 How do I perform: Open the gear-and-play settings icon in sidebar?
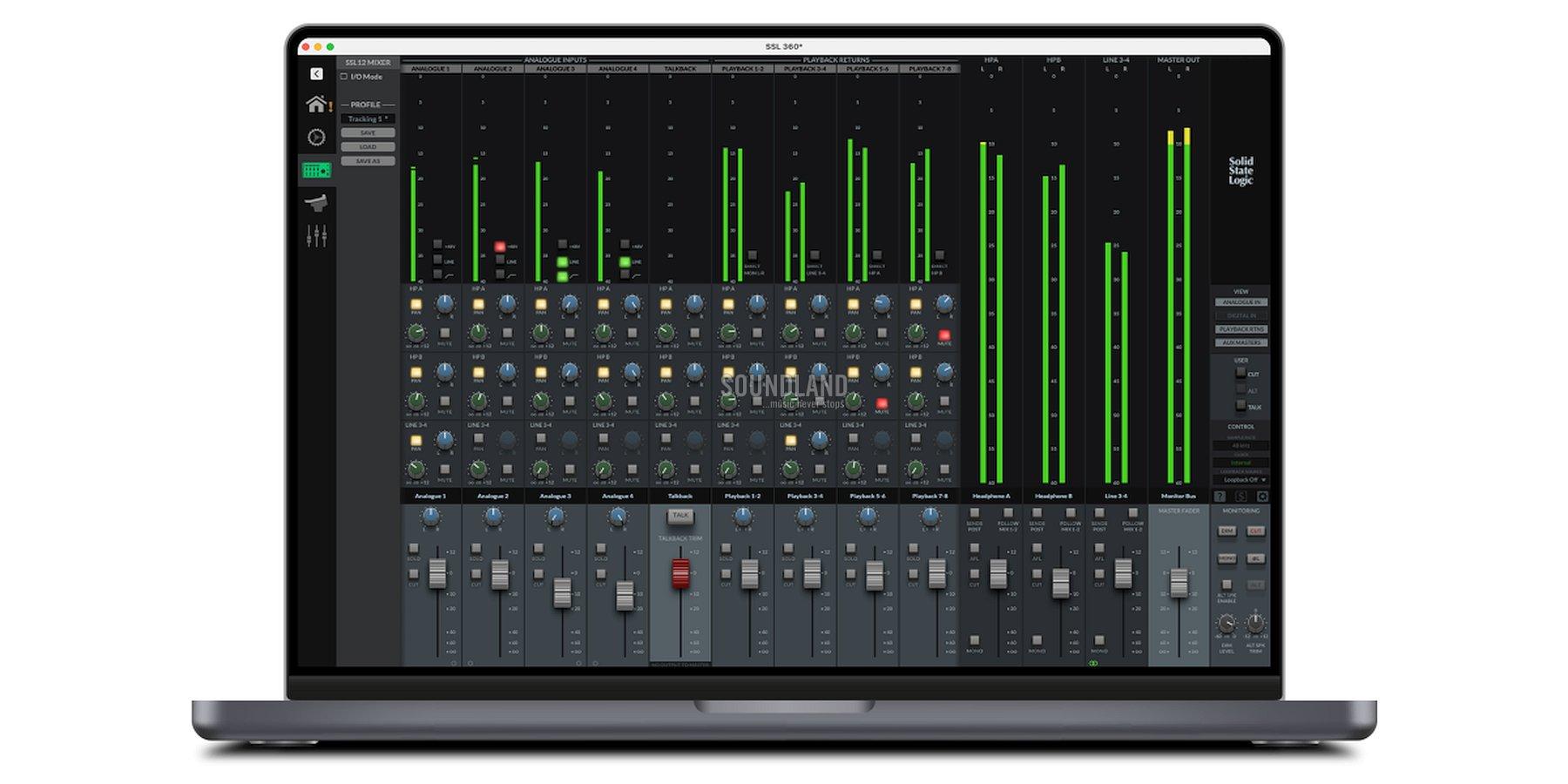tap(316, 137)
